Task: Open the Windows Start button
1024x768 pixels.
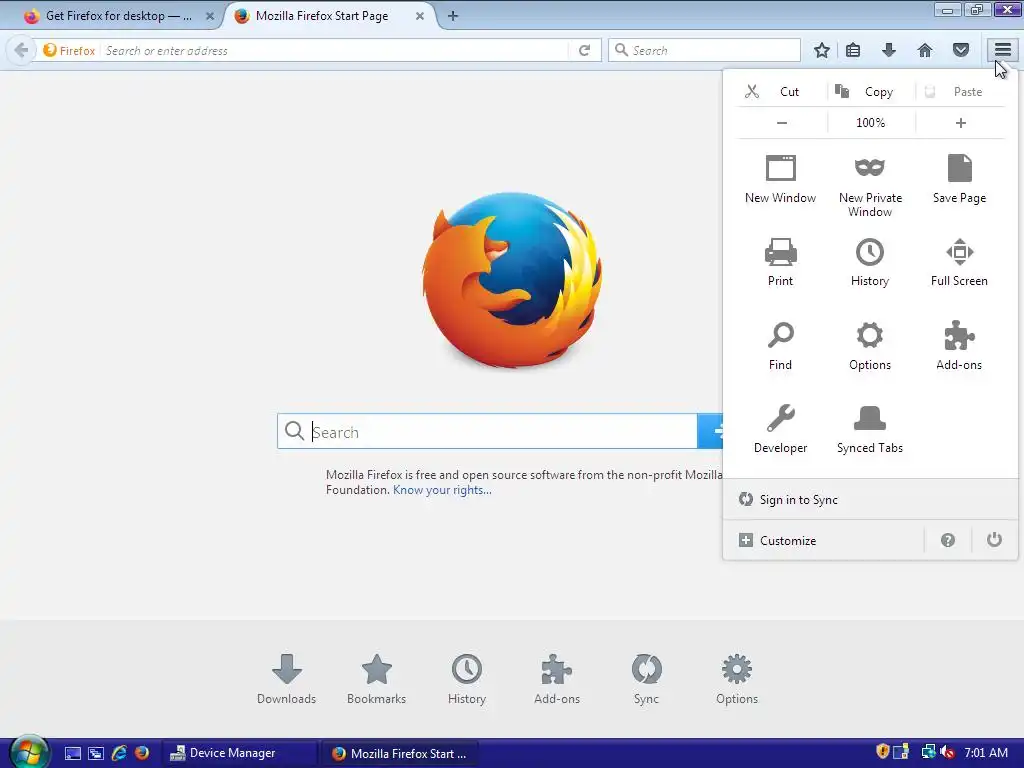Action: 29,752
